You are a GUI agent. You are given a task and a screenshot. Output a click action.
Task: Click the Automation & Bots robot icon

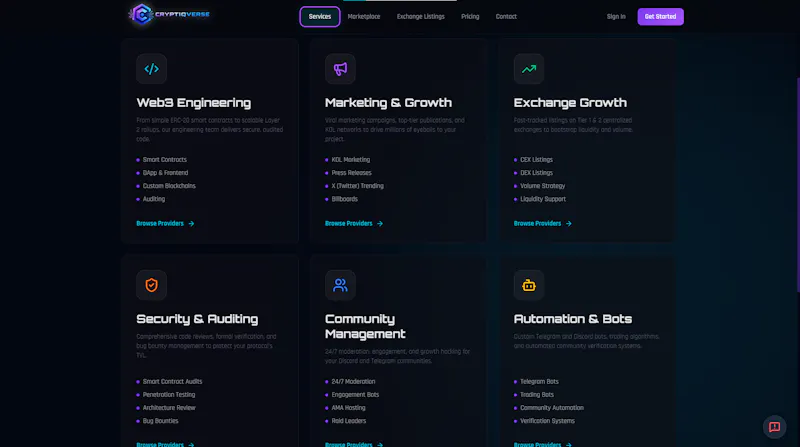(x=529, y=285)
